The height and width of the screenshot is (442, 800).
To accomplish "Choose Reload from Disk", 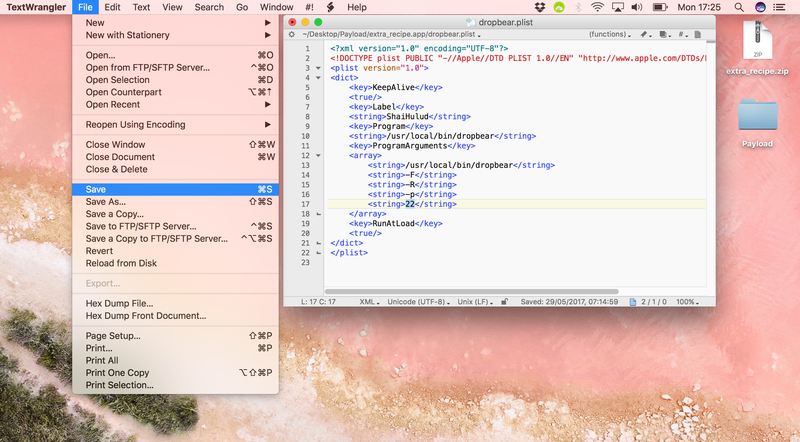I will coord(176,263).
